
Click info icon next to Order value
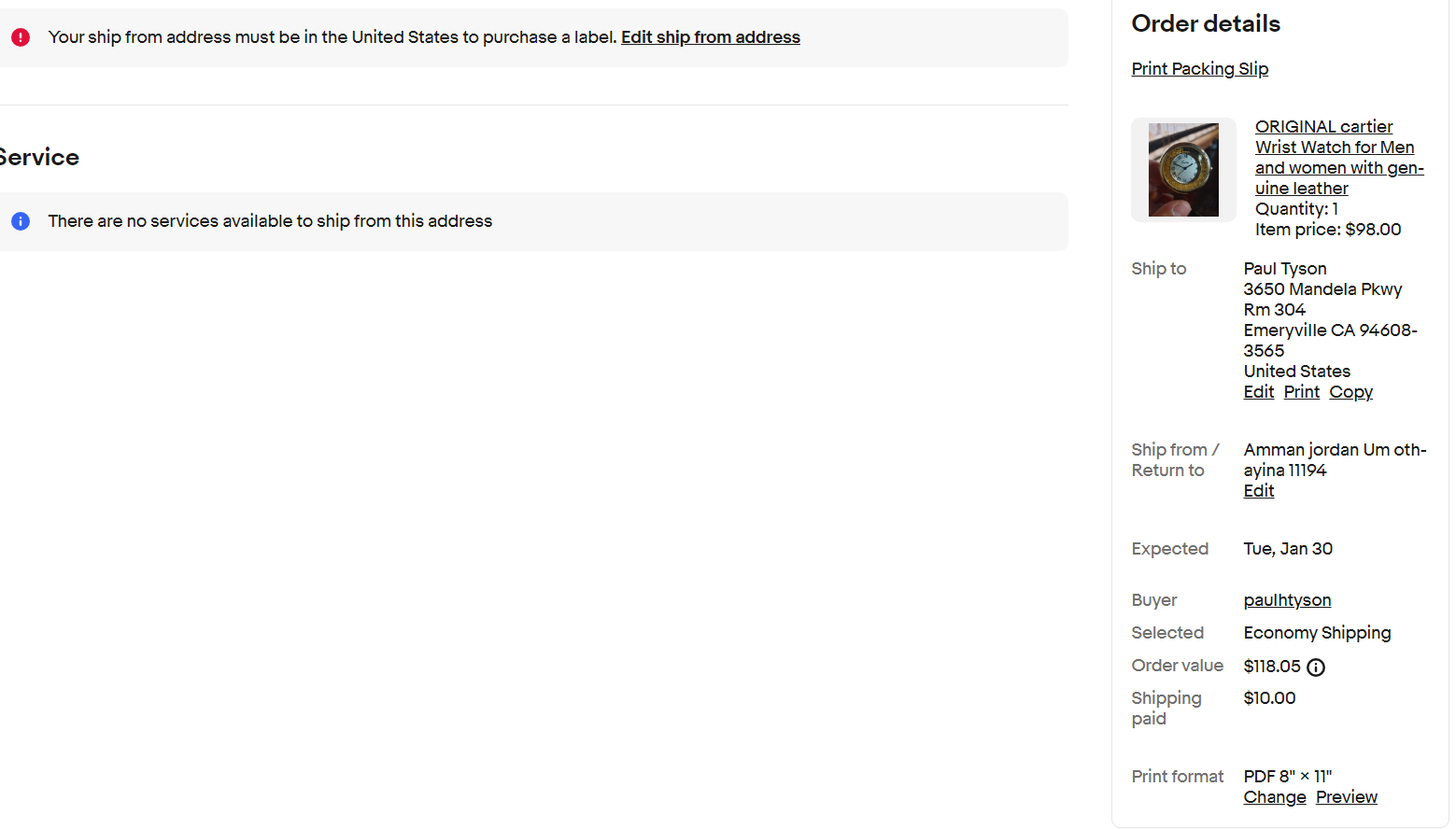tap(1316, 667)
